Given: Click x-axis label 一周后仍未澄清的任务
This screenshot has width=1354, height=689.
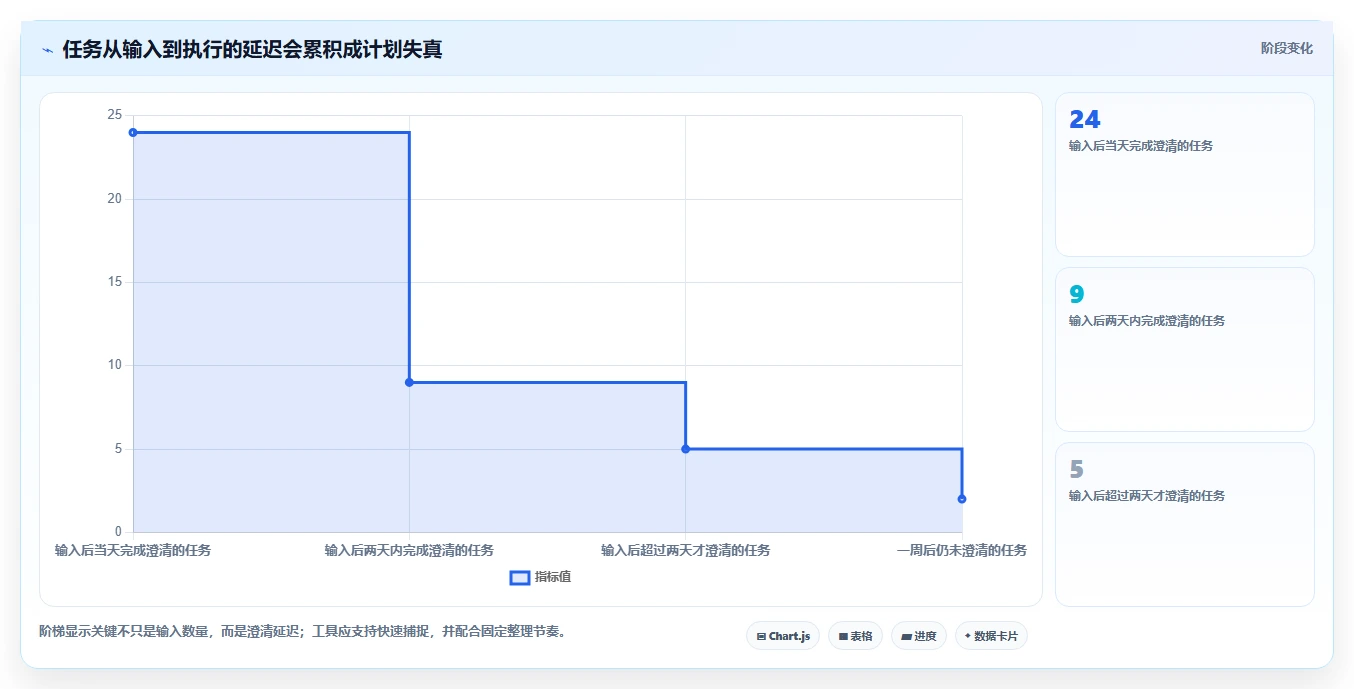Looking at the screenshot, I should click(x=962, y=550).
